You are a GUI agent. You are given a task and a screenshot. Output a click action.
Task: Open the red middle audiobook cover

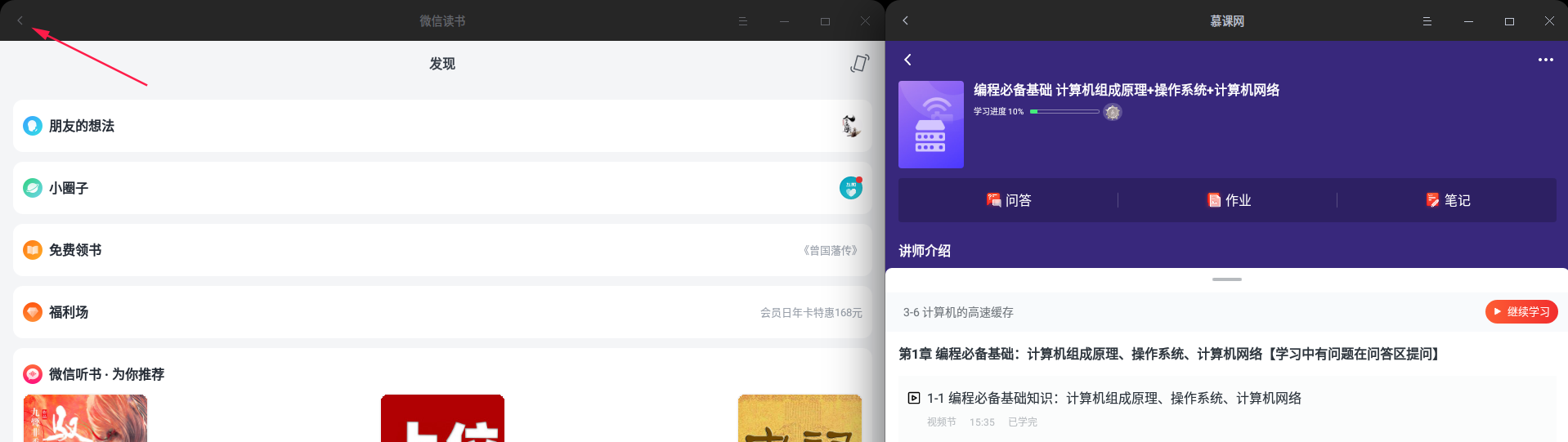[x=442, y=418]
